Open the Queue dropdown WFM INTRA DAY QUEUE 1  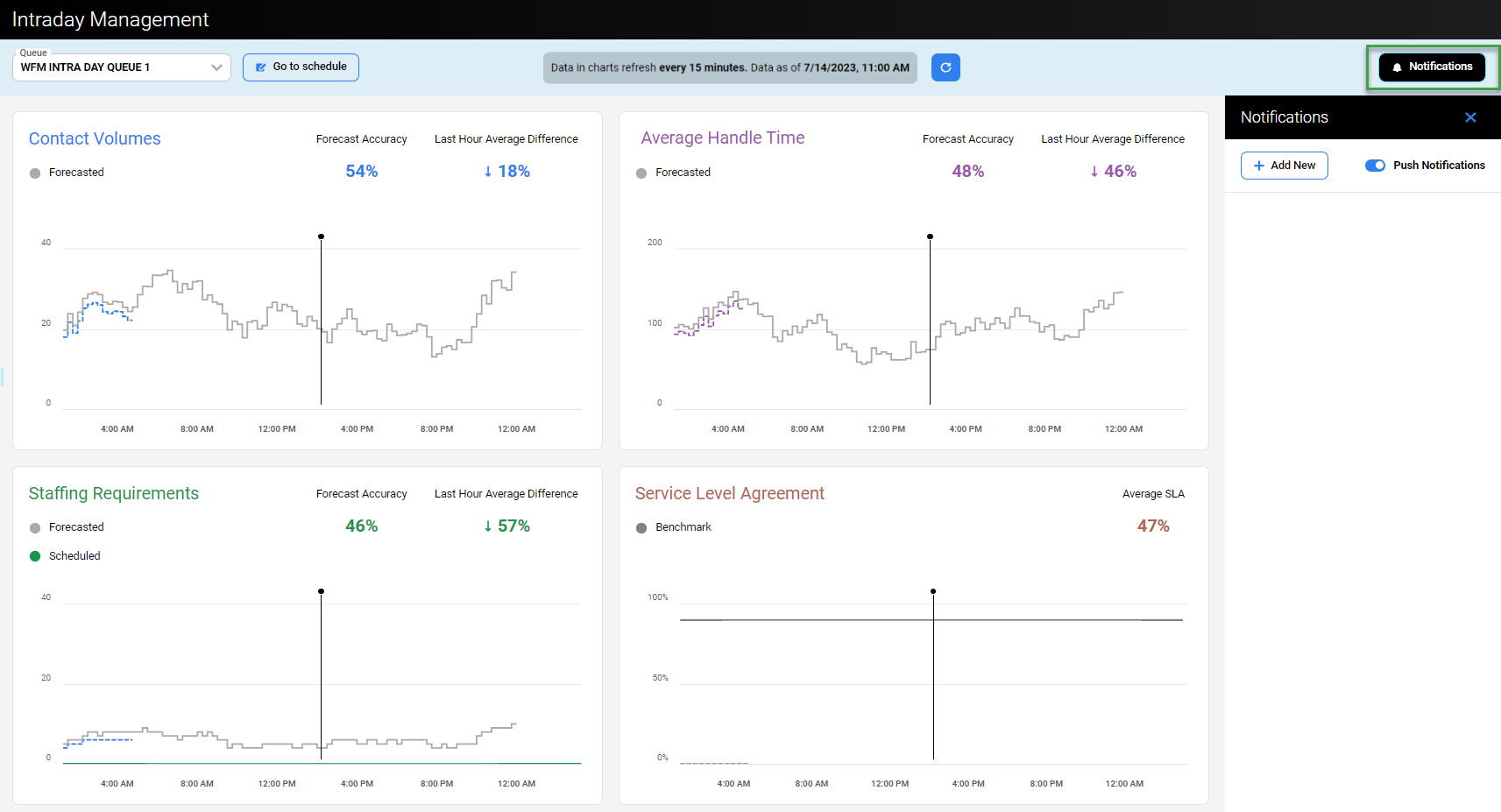point(122,67)
